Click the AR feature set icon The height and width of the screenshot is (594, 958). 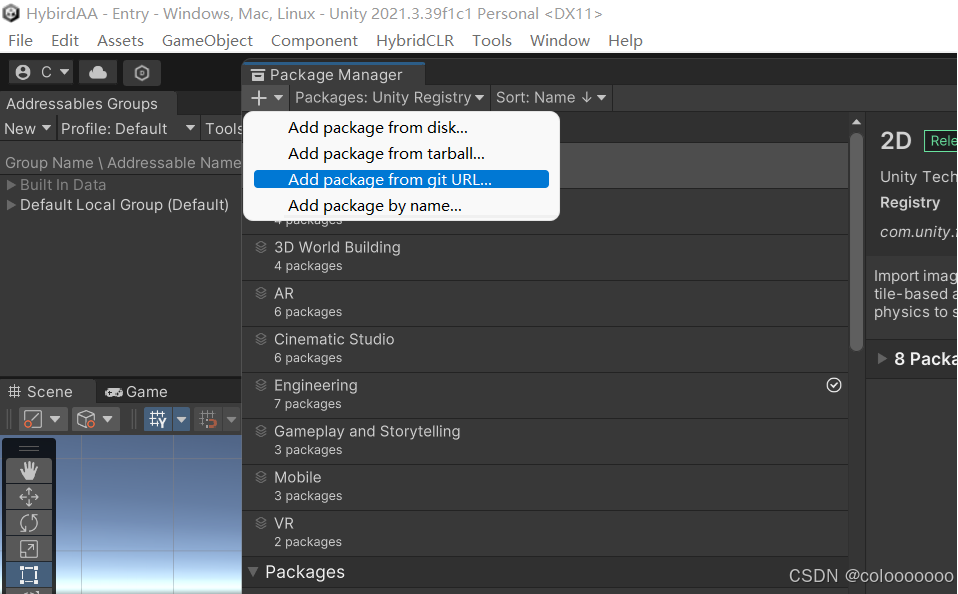coord(261,293)
